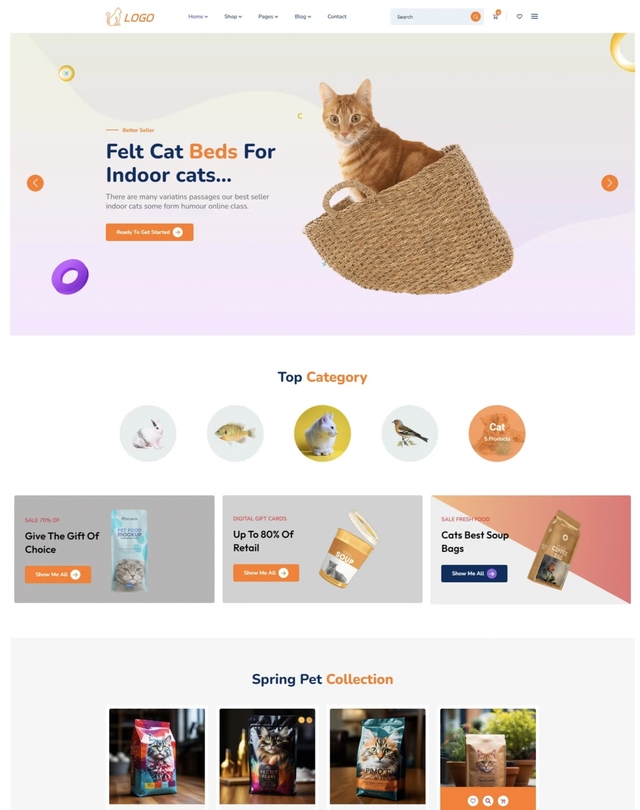Focus the Search input field
Screen dimensions: 640x810
tap(430, 17)
